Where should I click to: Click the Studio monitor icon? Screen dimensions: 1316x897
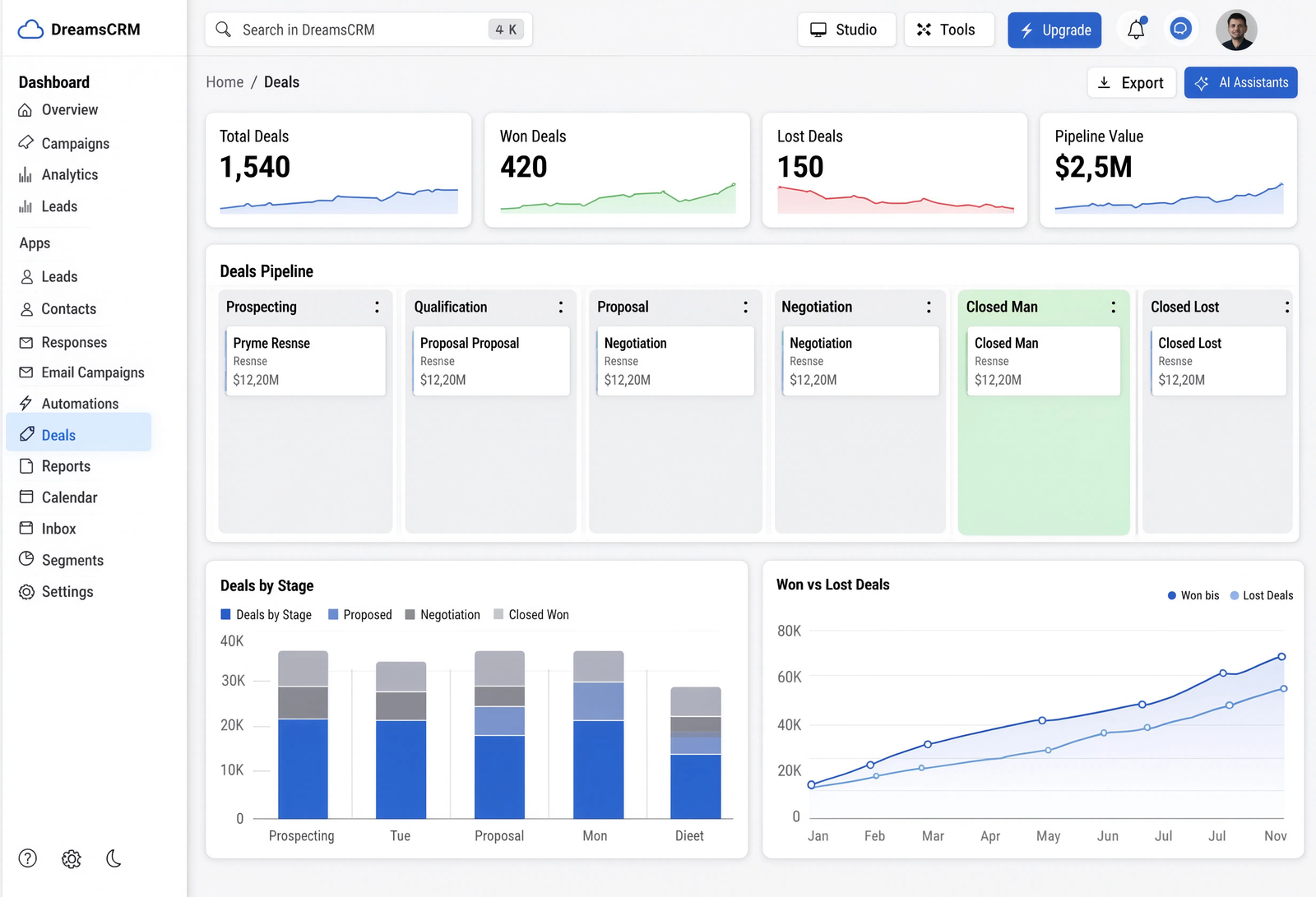click(818, 30)
